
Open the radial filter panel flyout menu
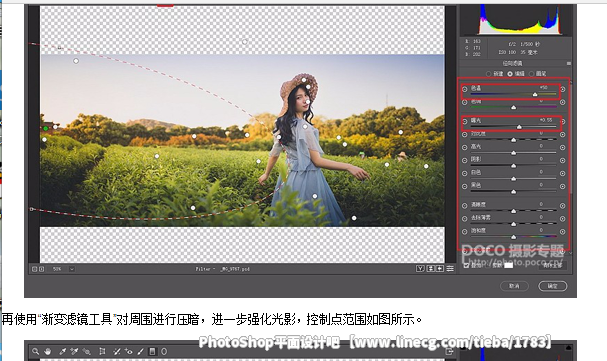click(569, 63)
